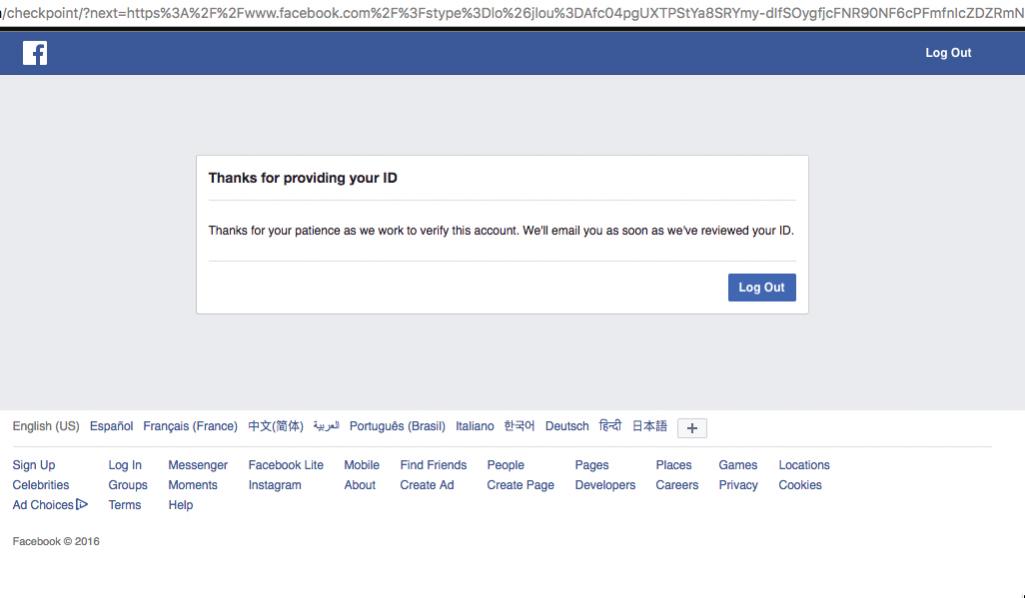Open the About footer link

(x=360, y=485)
